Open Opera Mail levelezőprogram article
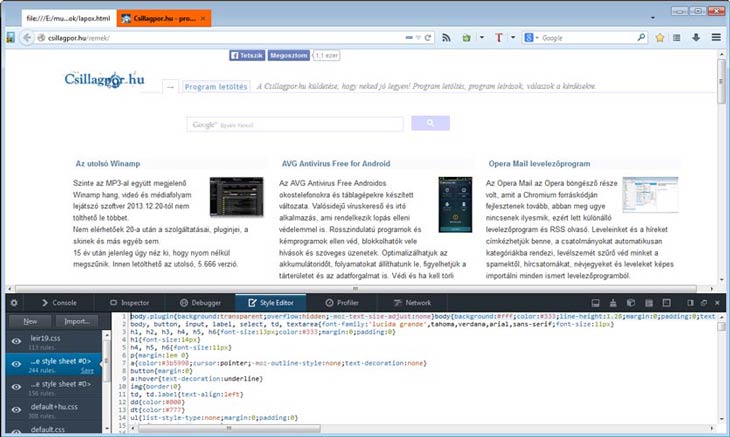 click(x=539, y=163)
